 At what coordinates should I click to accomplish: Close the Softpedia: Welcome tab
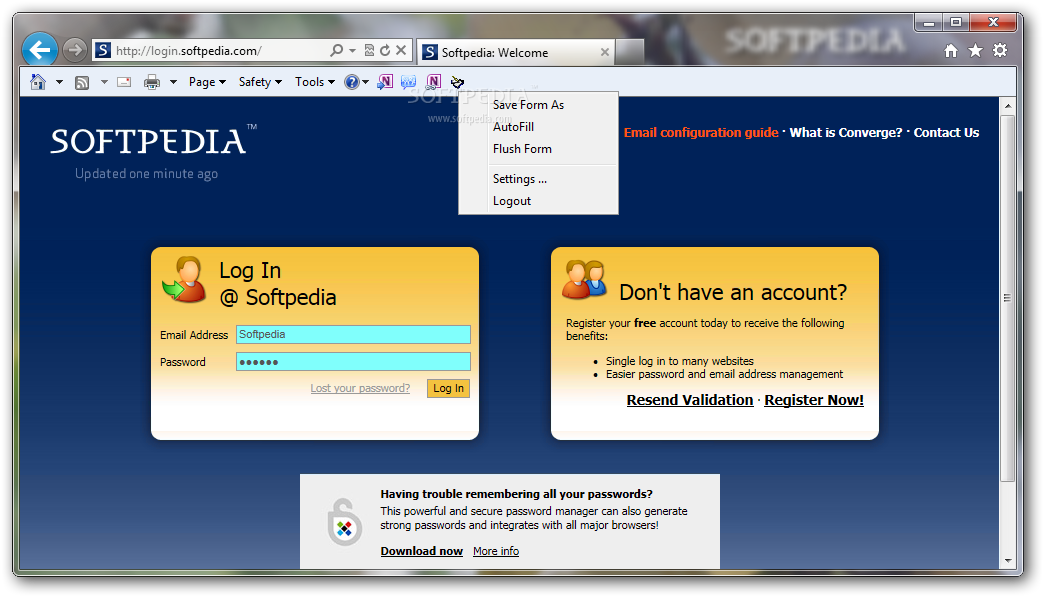(x=605, y=52)
